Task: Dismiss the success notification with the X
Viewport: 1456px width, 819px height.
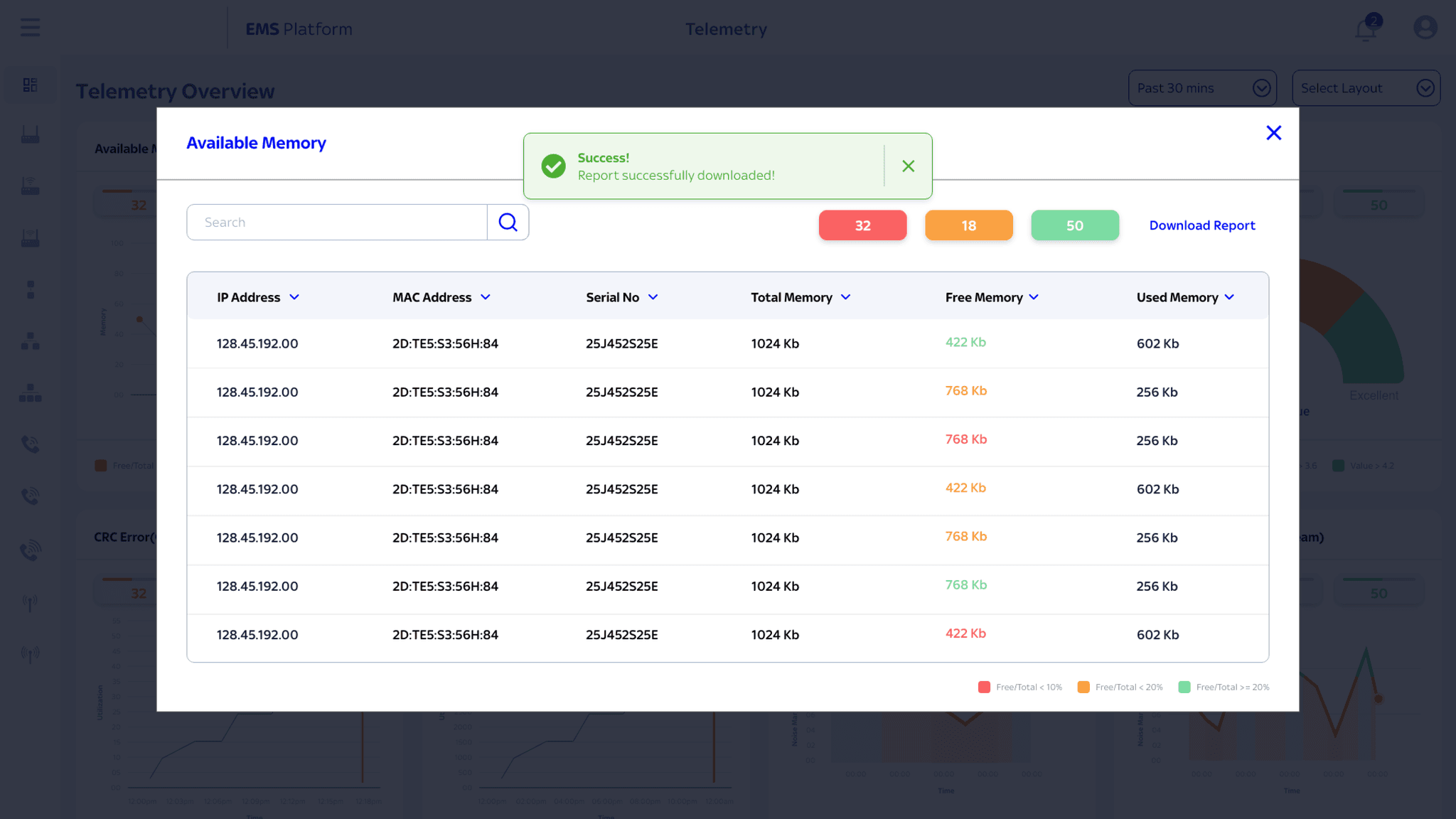Action: [908, 166]
